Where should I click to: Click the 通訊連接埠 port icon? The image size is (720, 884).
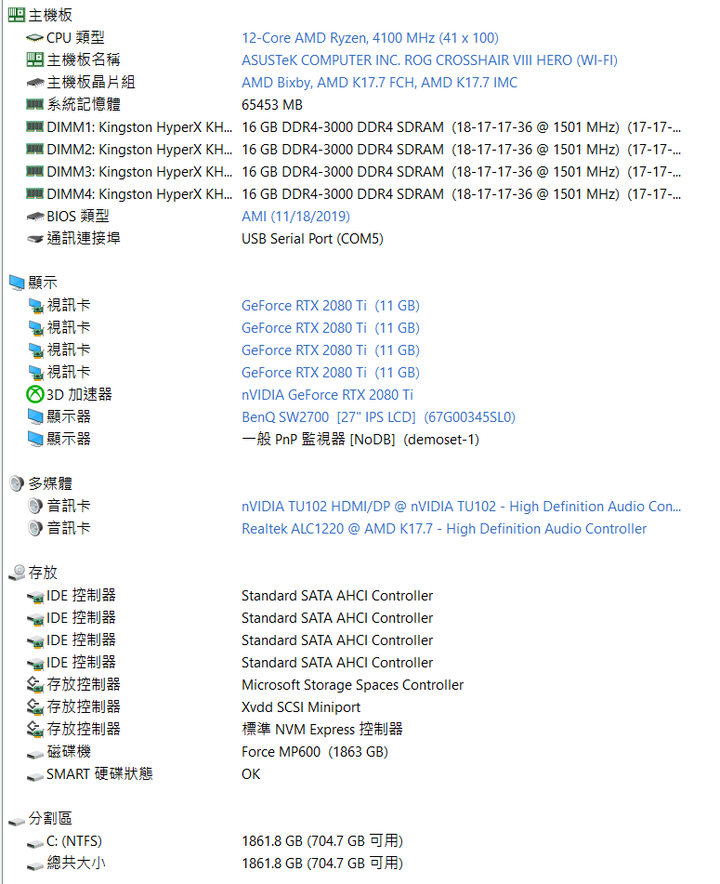point(35,238)
